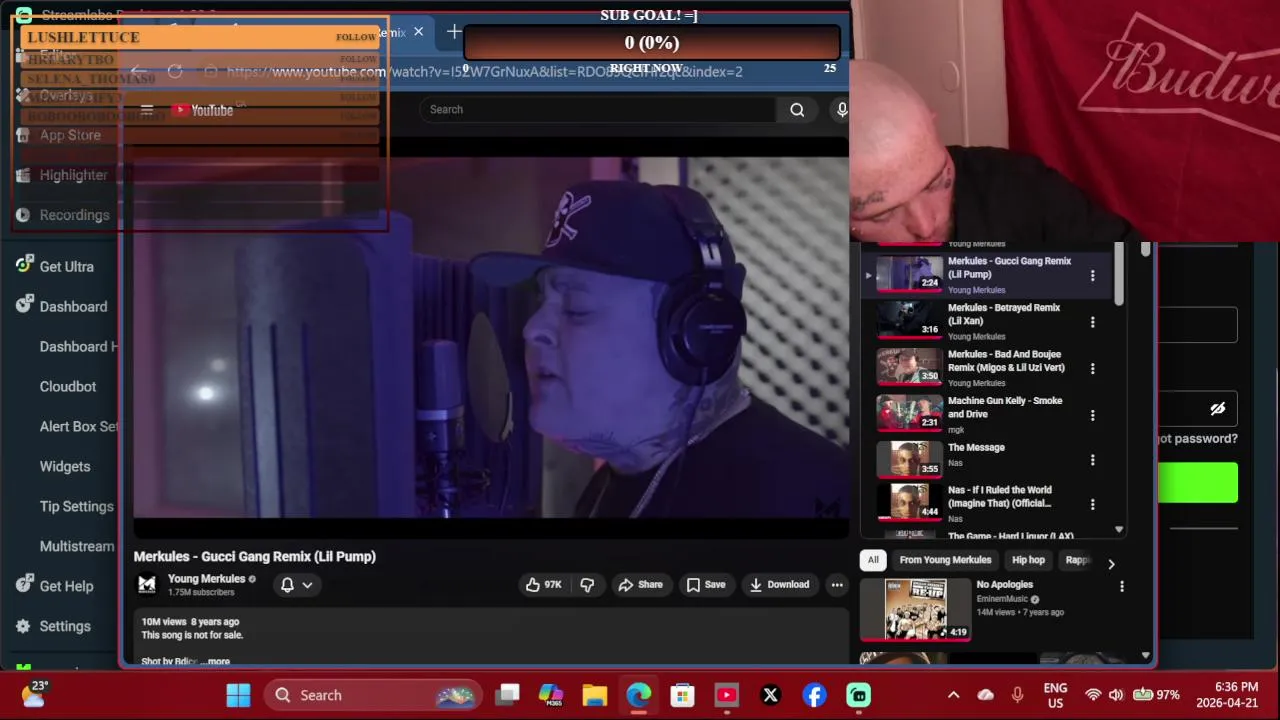Click the taskbar Search box
The width and height of the screenshot is (1280, 720).
[374, 695]
